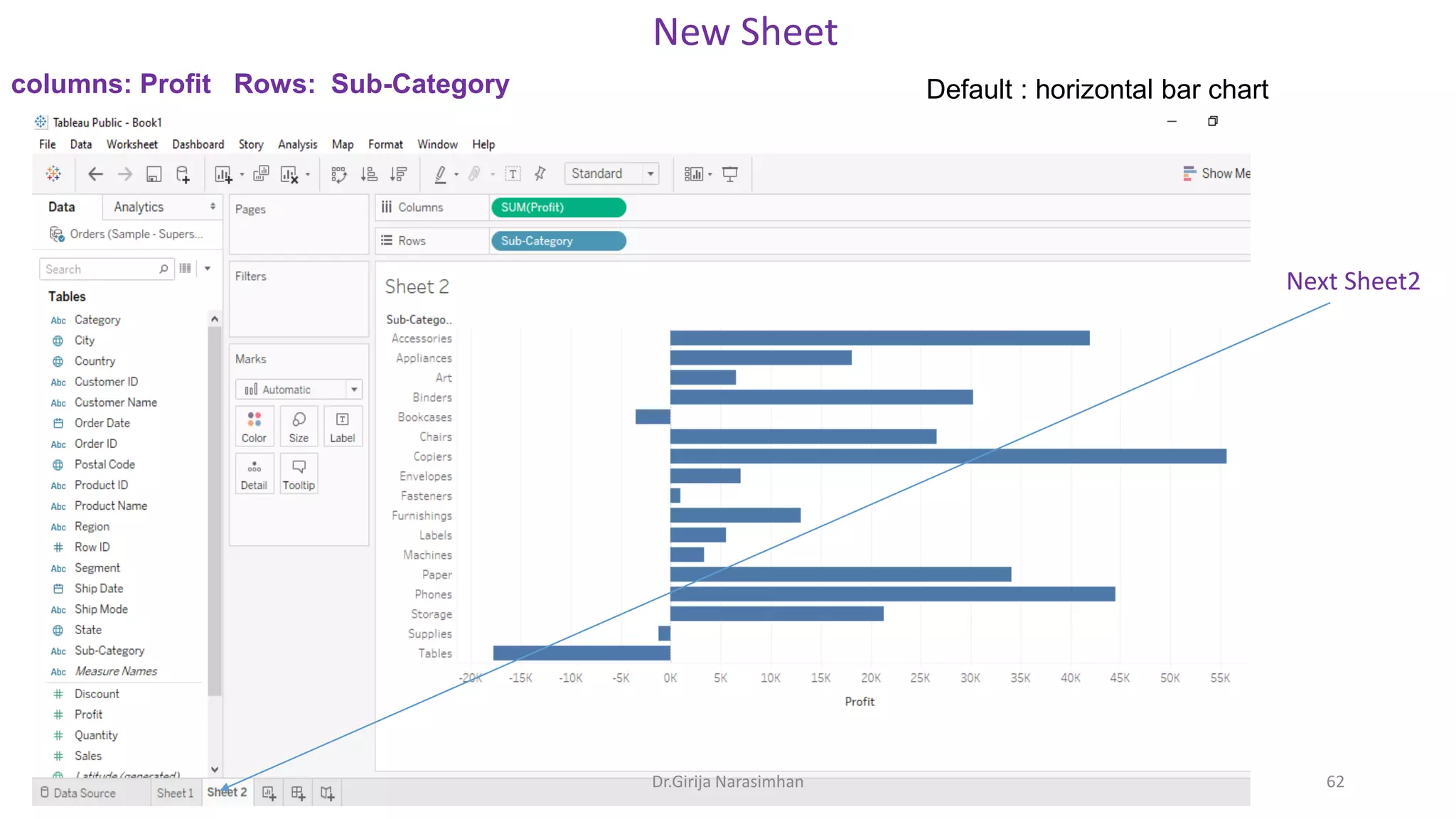Open the File menu

(48, 144)
